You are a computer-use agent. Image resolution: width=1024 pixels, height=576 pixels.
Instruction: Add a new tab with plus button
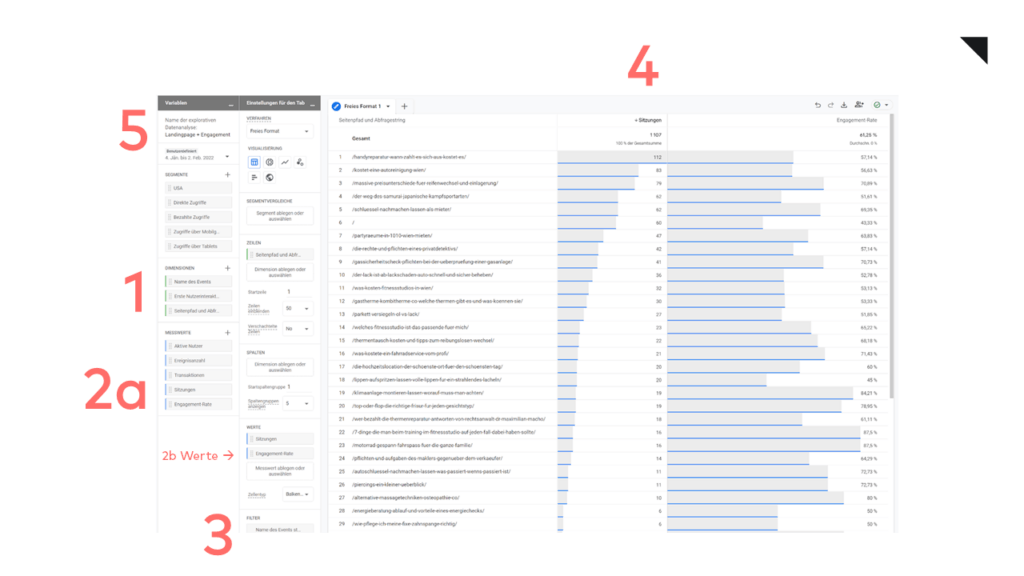pyautogui.click(x=404, y=105)
